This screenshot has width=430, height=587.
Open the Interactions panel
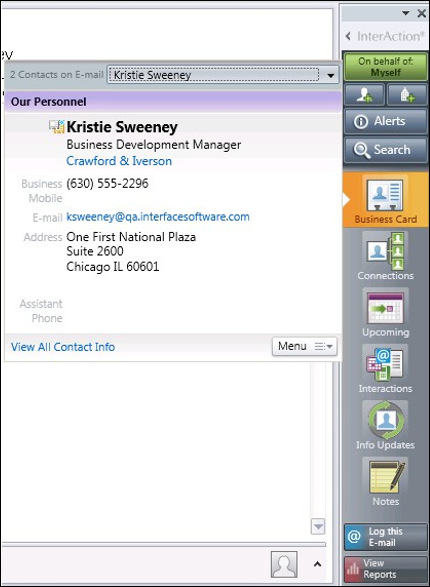pos(385,369)
